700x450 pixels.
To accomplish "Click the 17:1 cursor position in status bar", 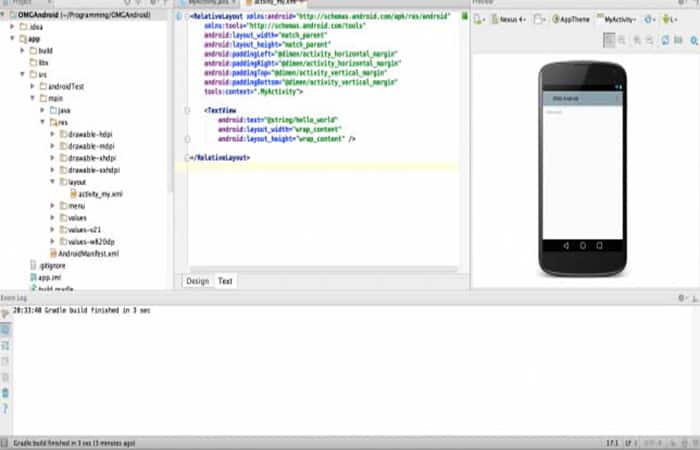I will pos(612,443).
